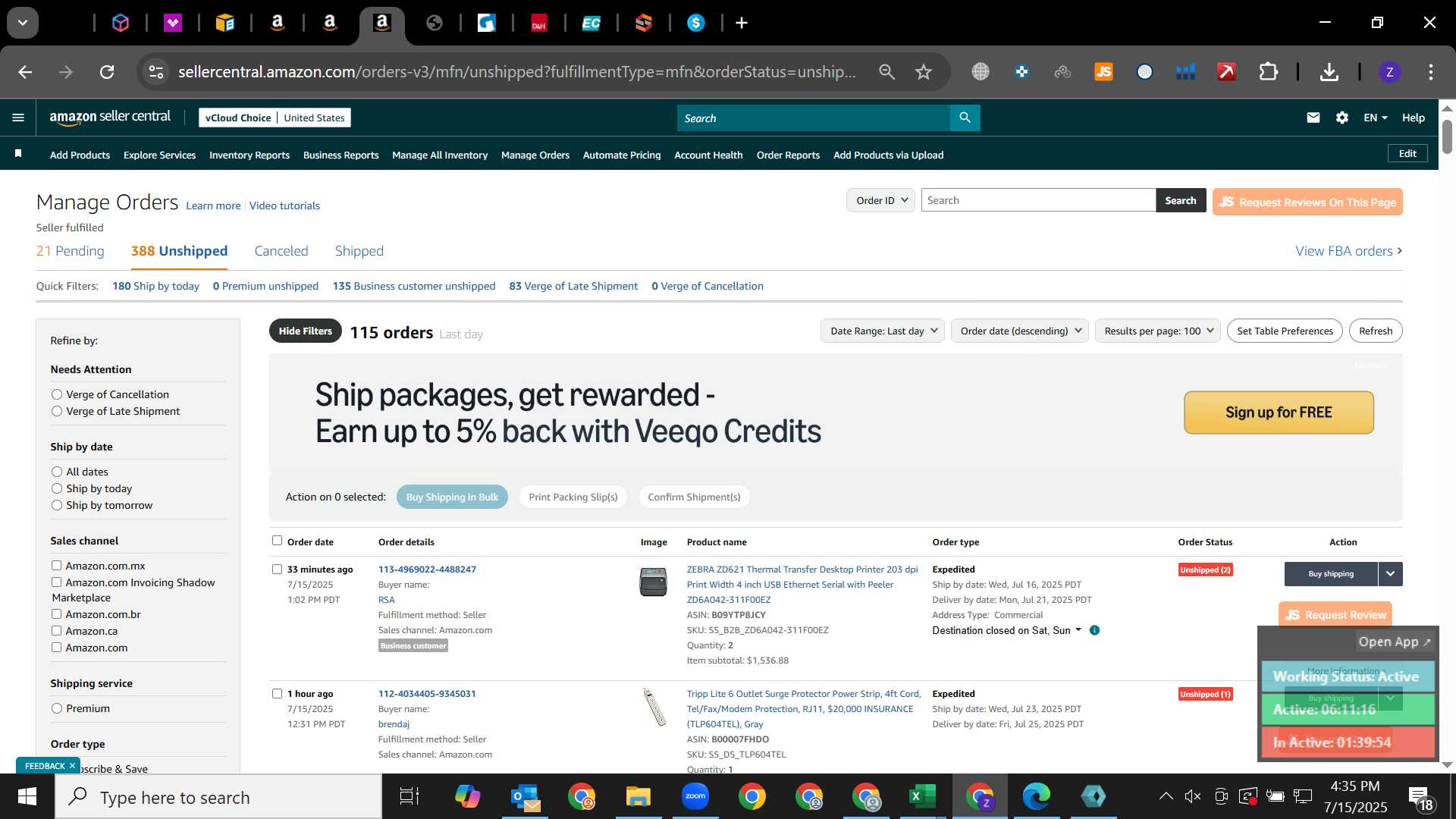Open a new browser tab
This screenshot has width=1456, height=819.
(x=742, y=23)
